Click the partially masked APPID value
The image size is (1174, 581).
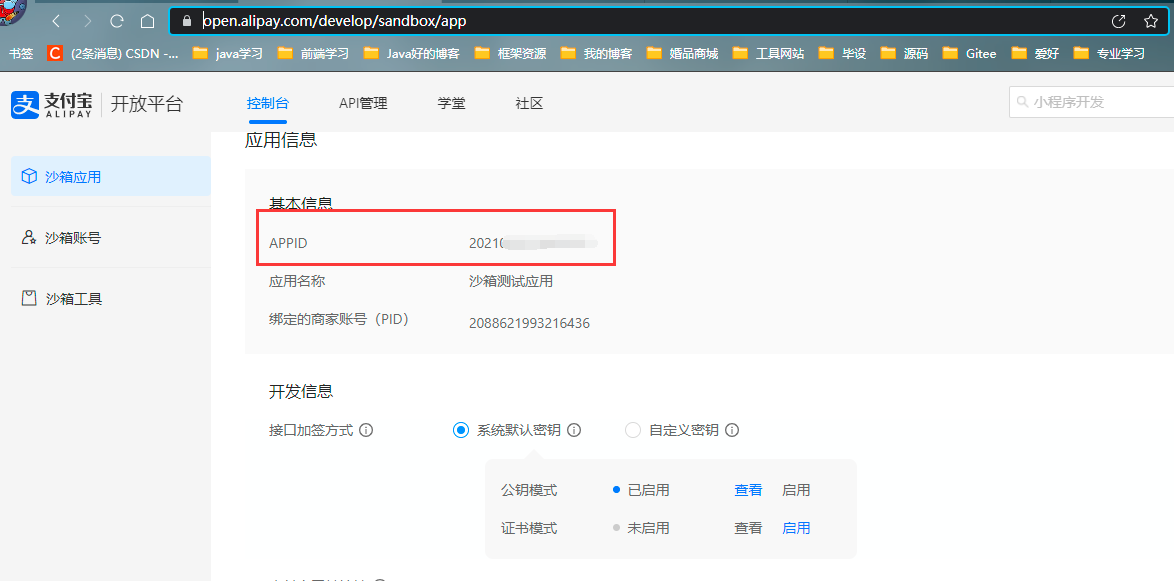533,243
